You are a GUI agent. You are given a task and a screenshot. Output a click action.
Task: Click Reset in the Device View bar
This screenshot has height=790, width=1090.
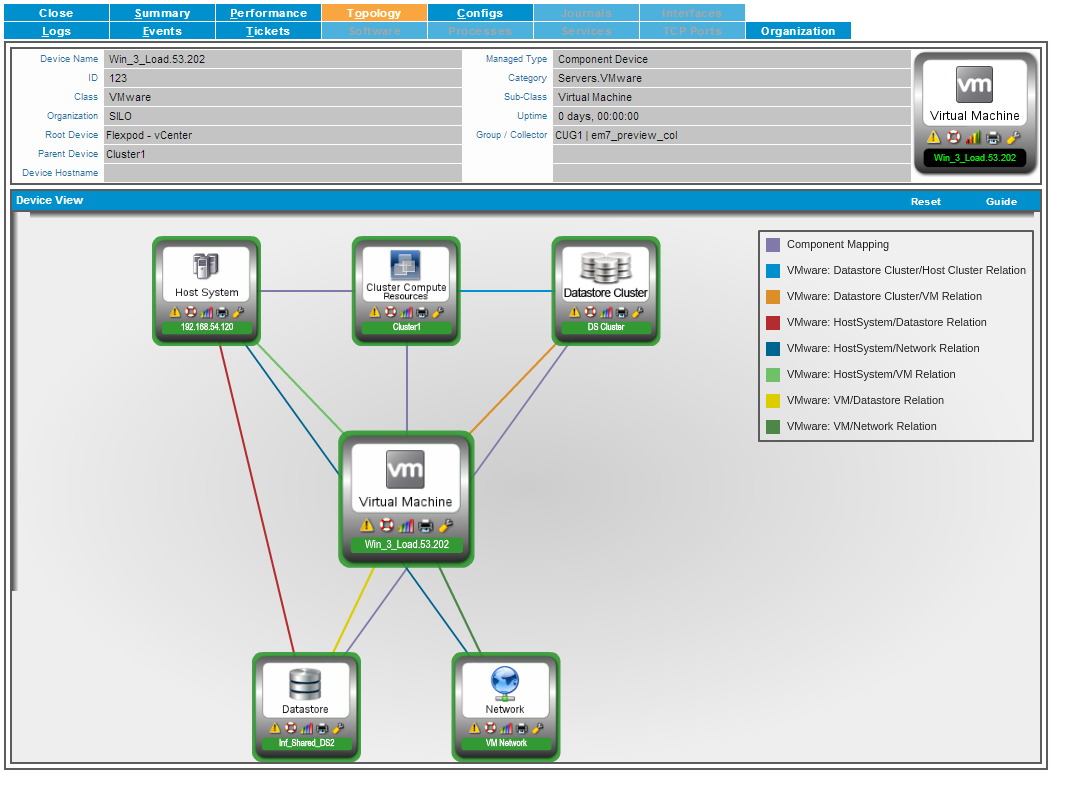pos(925,201)
